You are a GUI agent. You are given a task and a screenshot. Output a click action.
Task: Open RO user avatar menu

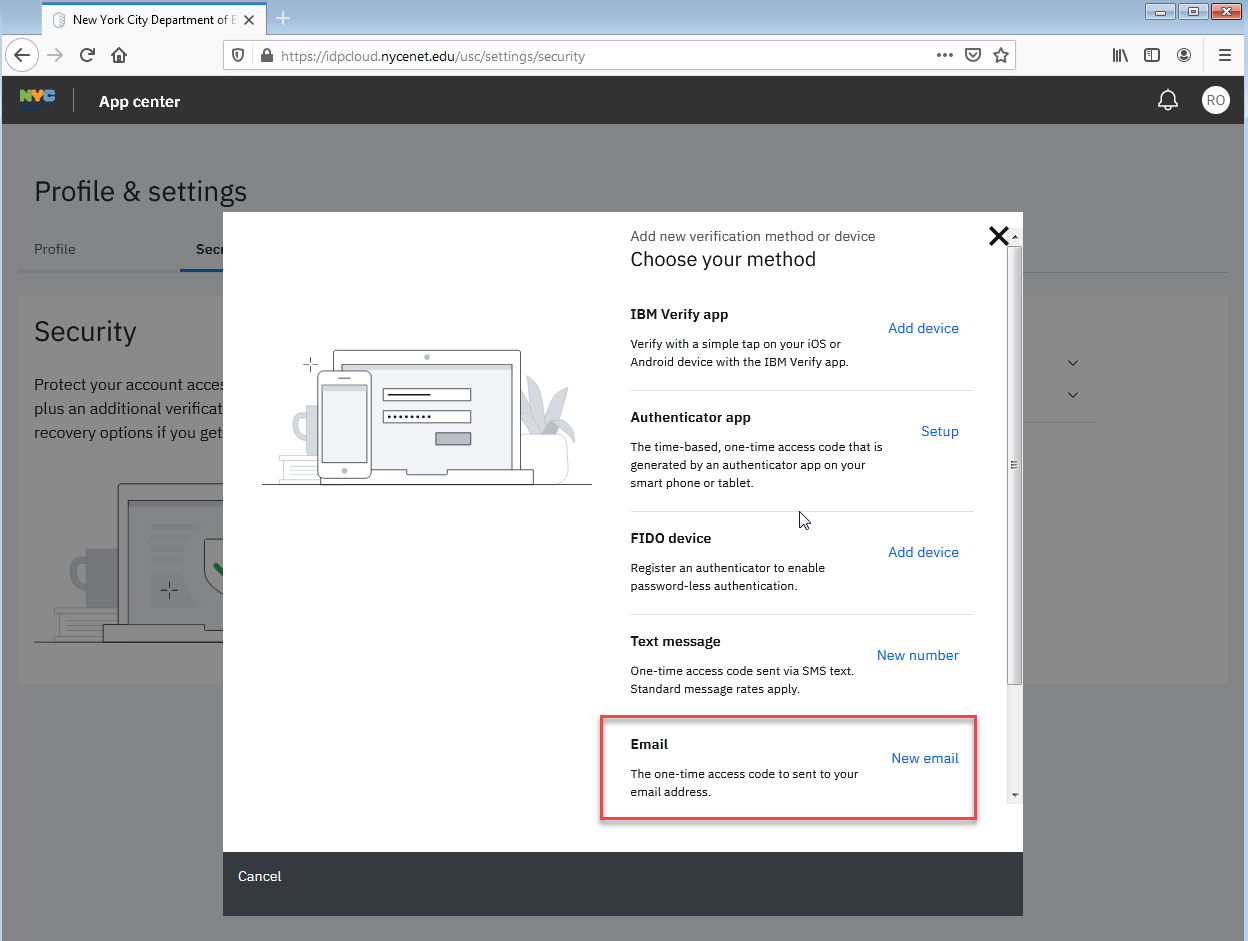1215,101
